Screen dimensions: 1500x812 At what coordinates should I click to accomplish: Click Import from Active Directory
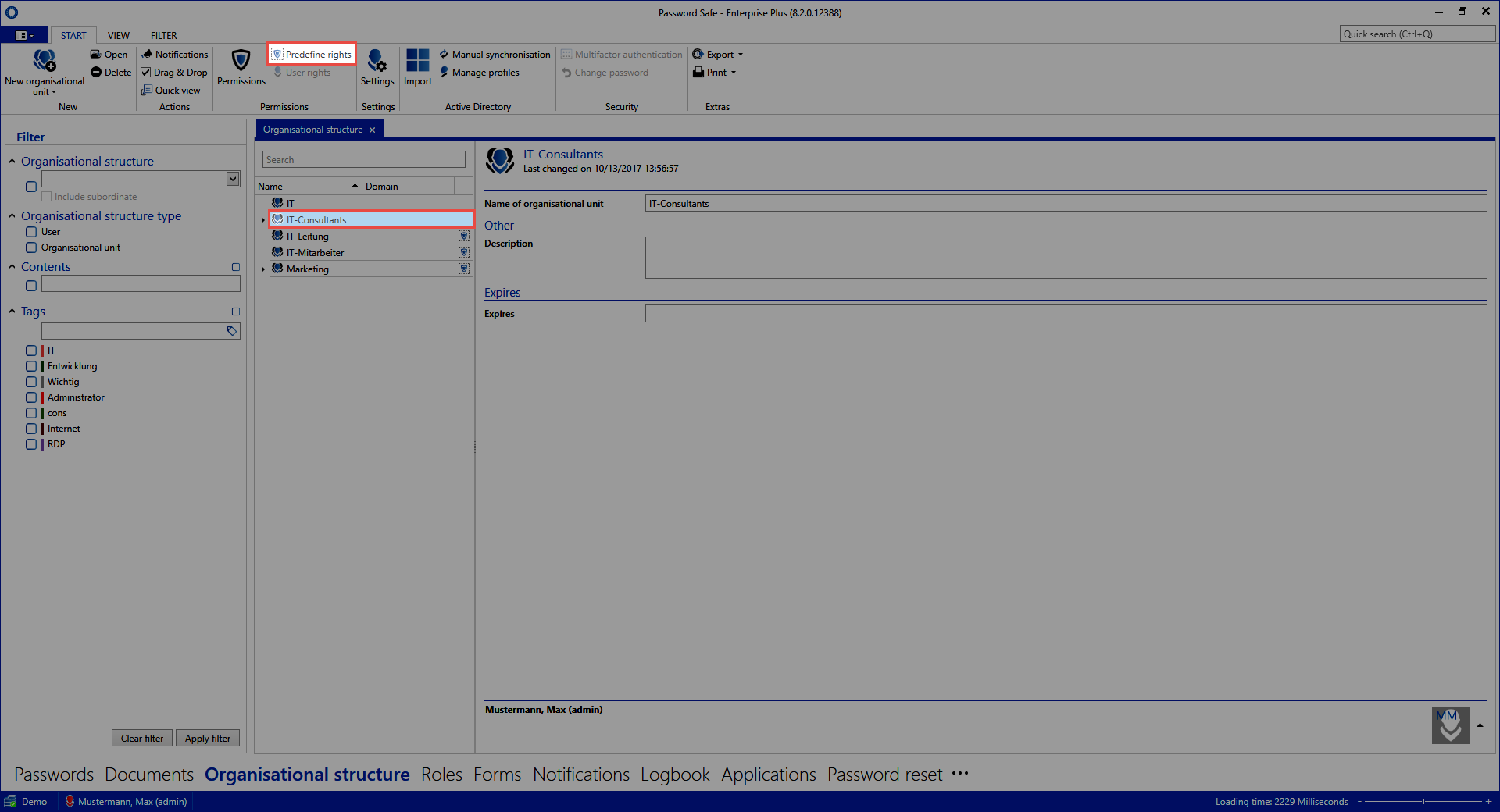[x=418, y=67]
